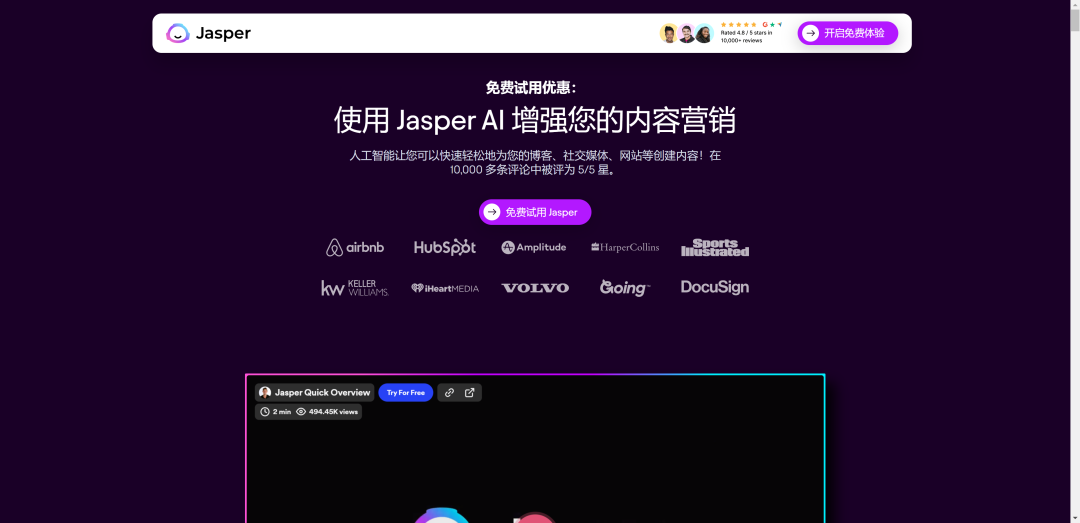Click the 人工智能让您可以快速 description paragraph

click(x=535, y=163)
